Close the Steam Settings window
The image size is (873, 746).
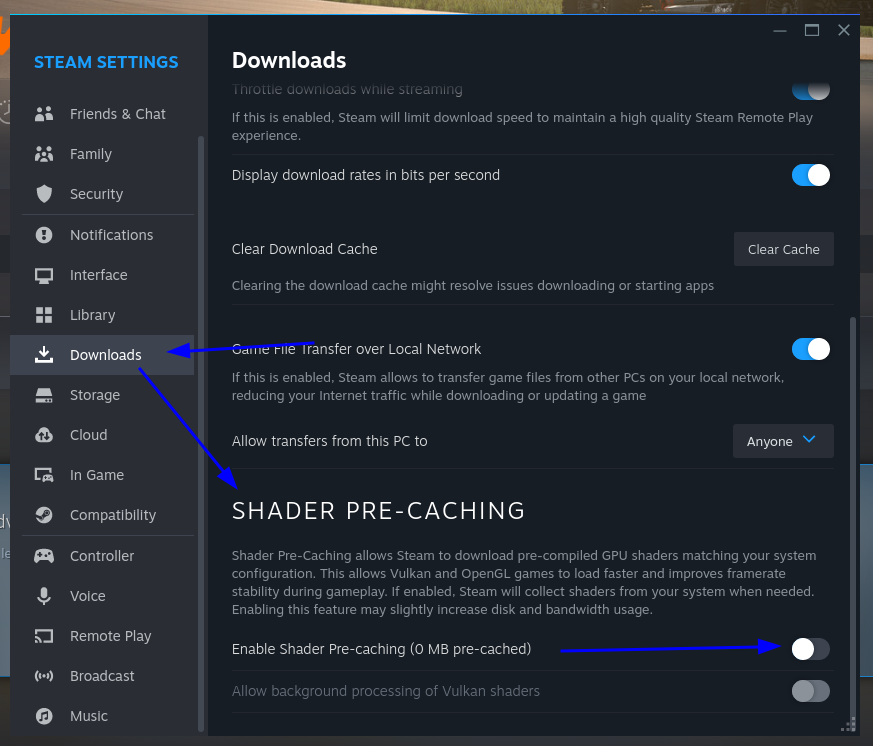tap(844, 30)
